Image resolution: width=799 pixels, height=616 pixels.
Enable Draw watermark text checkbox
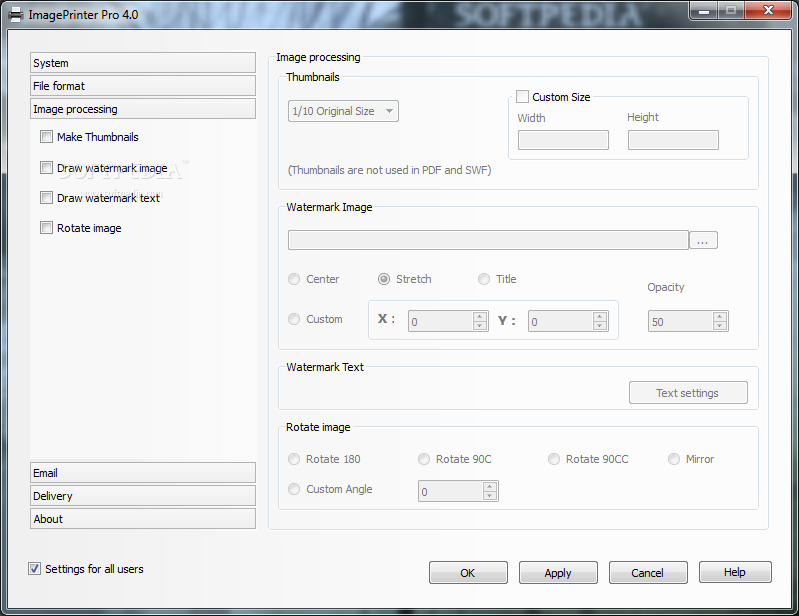click(46, 198)
